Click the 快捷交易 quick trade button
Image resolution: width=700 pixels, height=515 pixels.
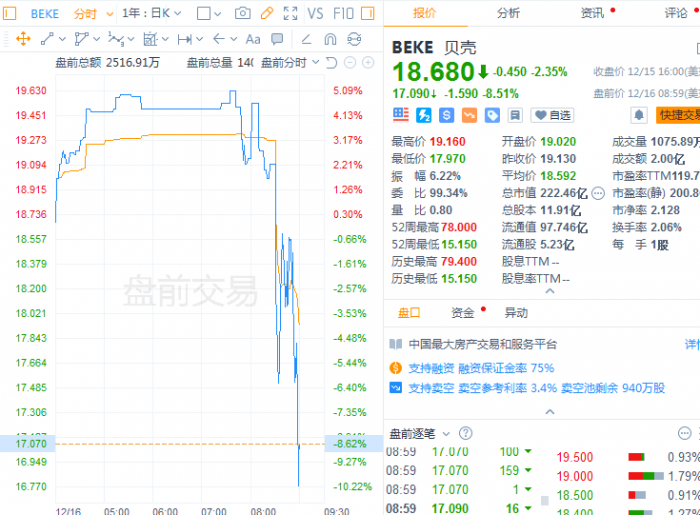678,115
